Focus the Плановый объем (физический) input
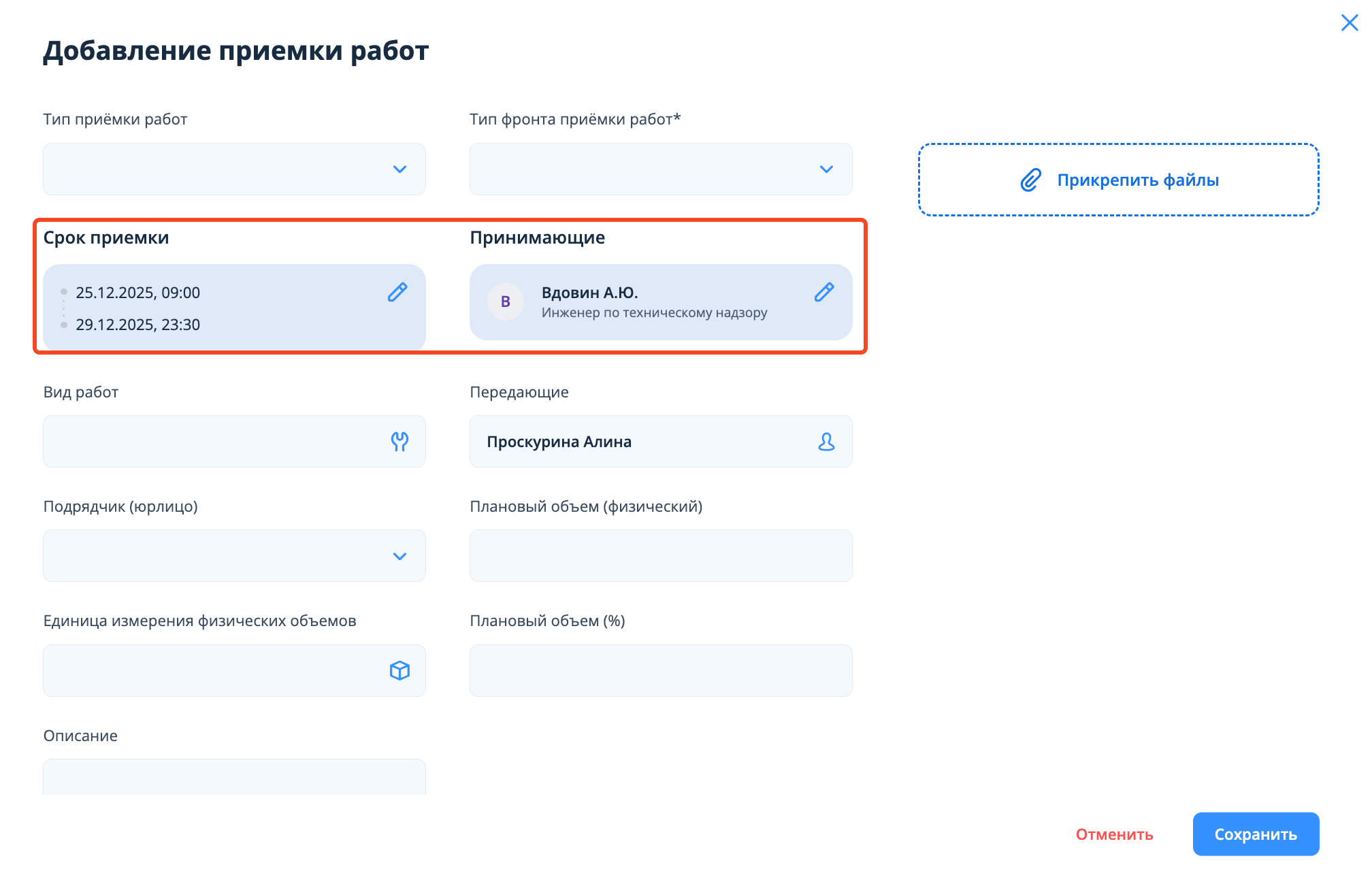Image resolution: width=1372 pixels, height=882 pixels. [660, 556]
